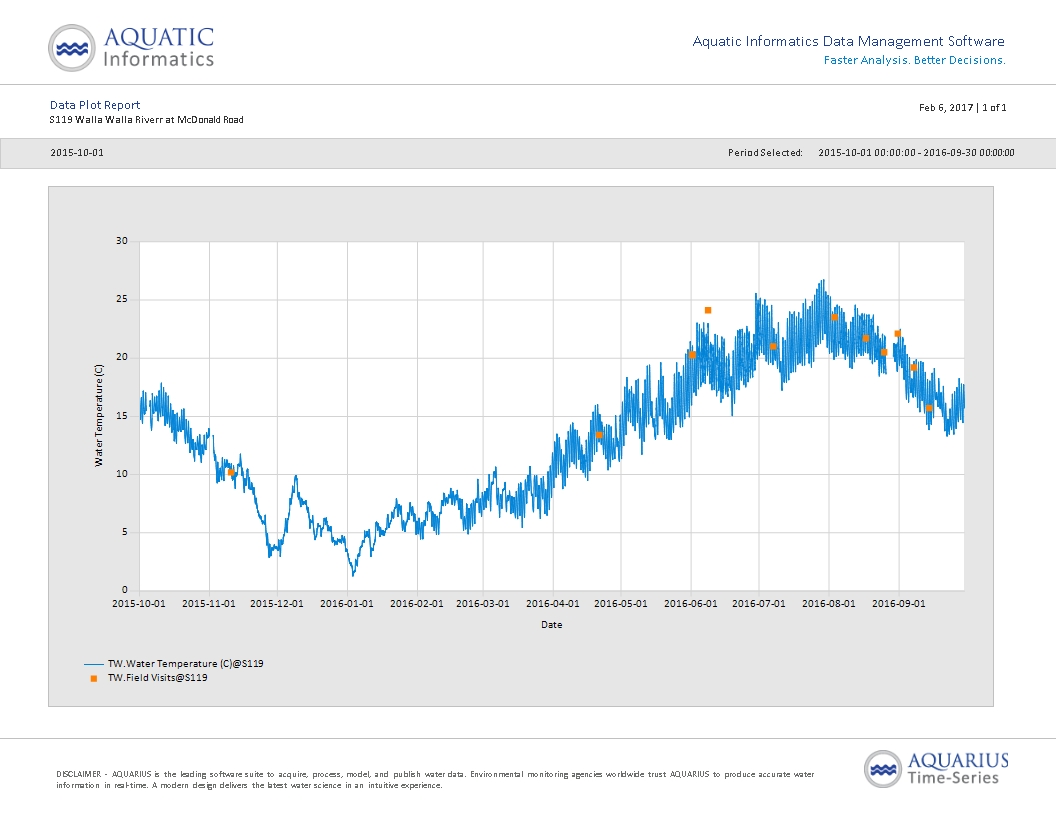Screen dimensions: 1056x816
Task: Click the orange Field Visits legend marker
Action: click(x=94, y=679)
